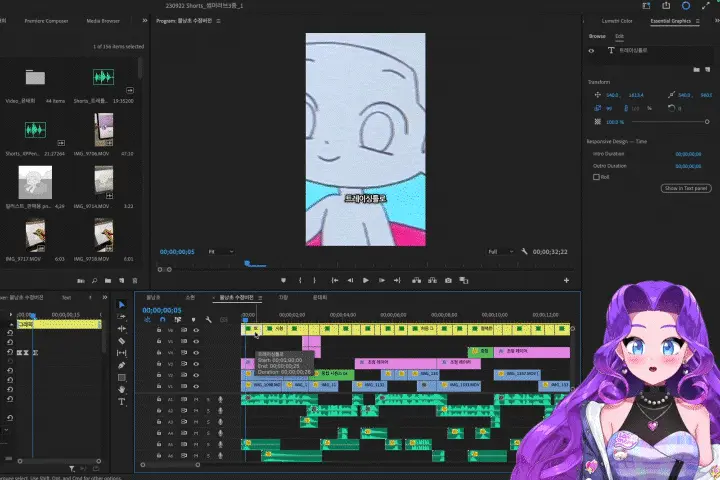720x480 pixels.
Task: Toggle Linked Selection in timeline
Action: [178, 319]
